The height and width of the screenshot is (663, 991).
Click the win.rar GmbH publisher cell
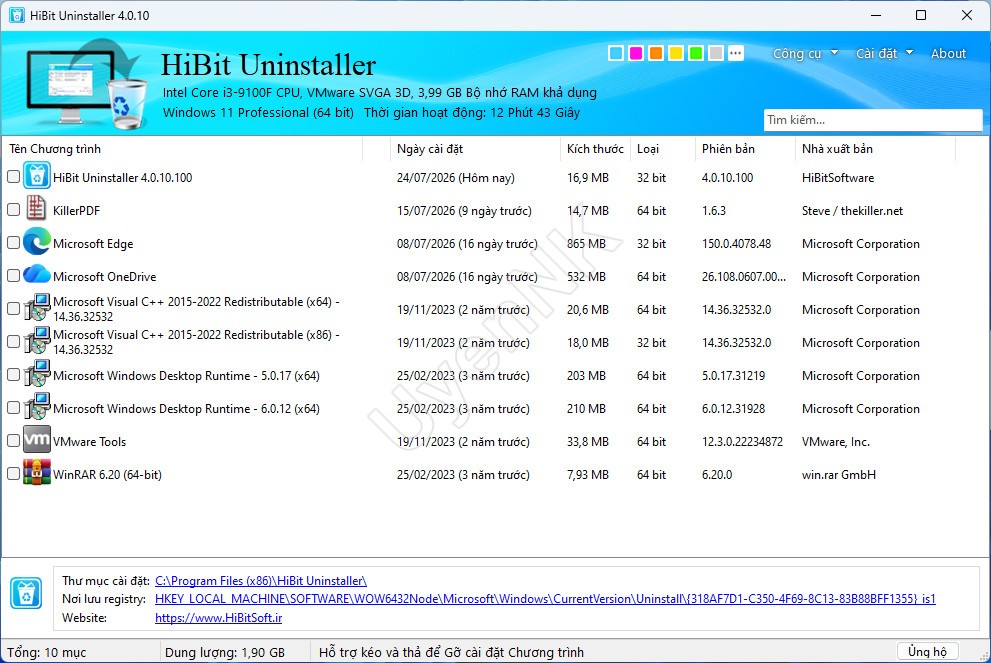click(839, 474)
